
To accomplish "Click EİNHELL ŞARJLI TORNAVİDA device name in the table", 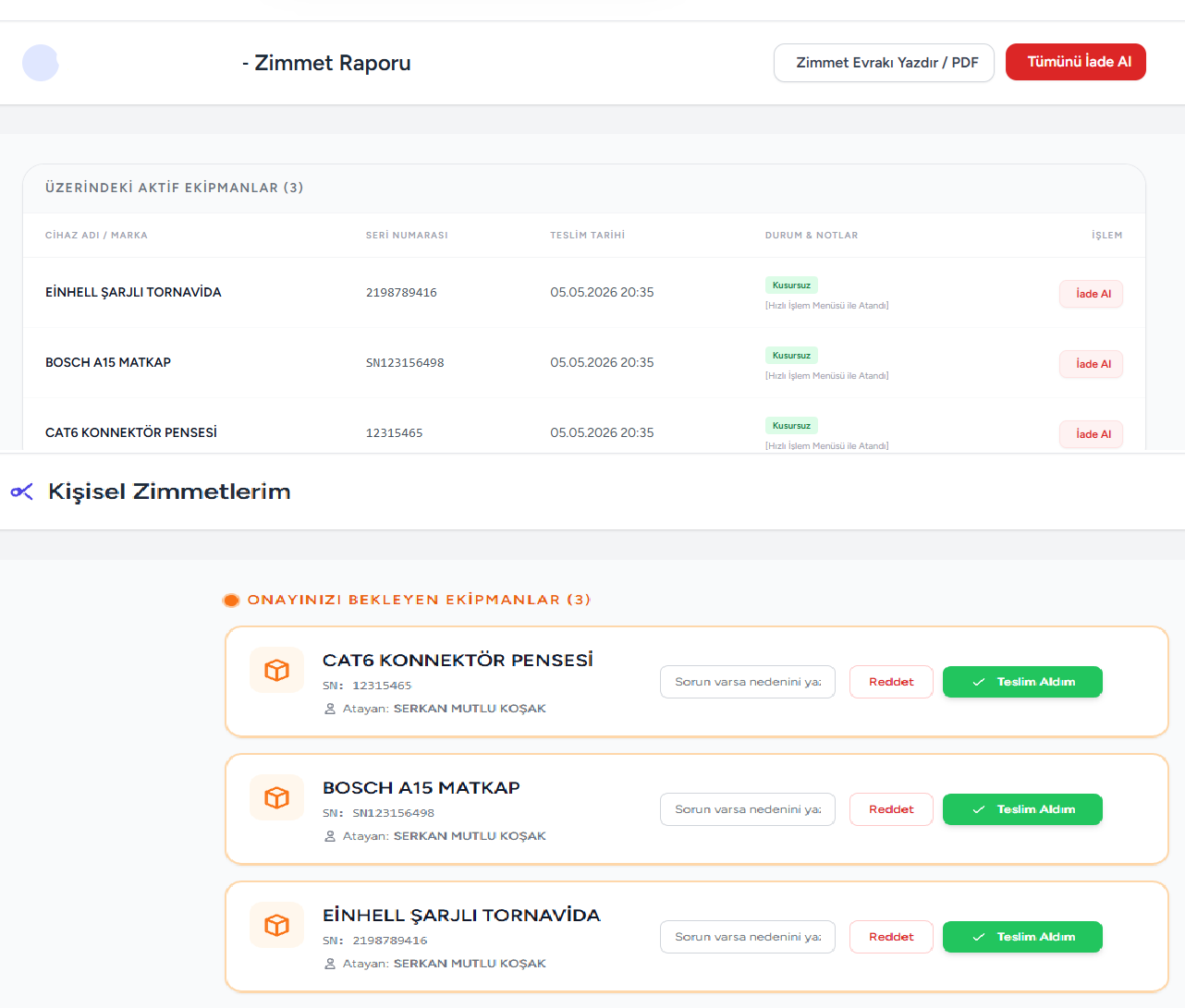I will tap(133, 292).
